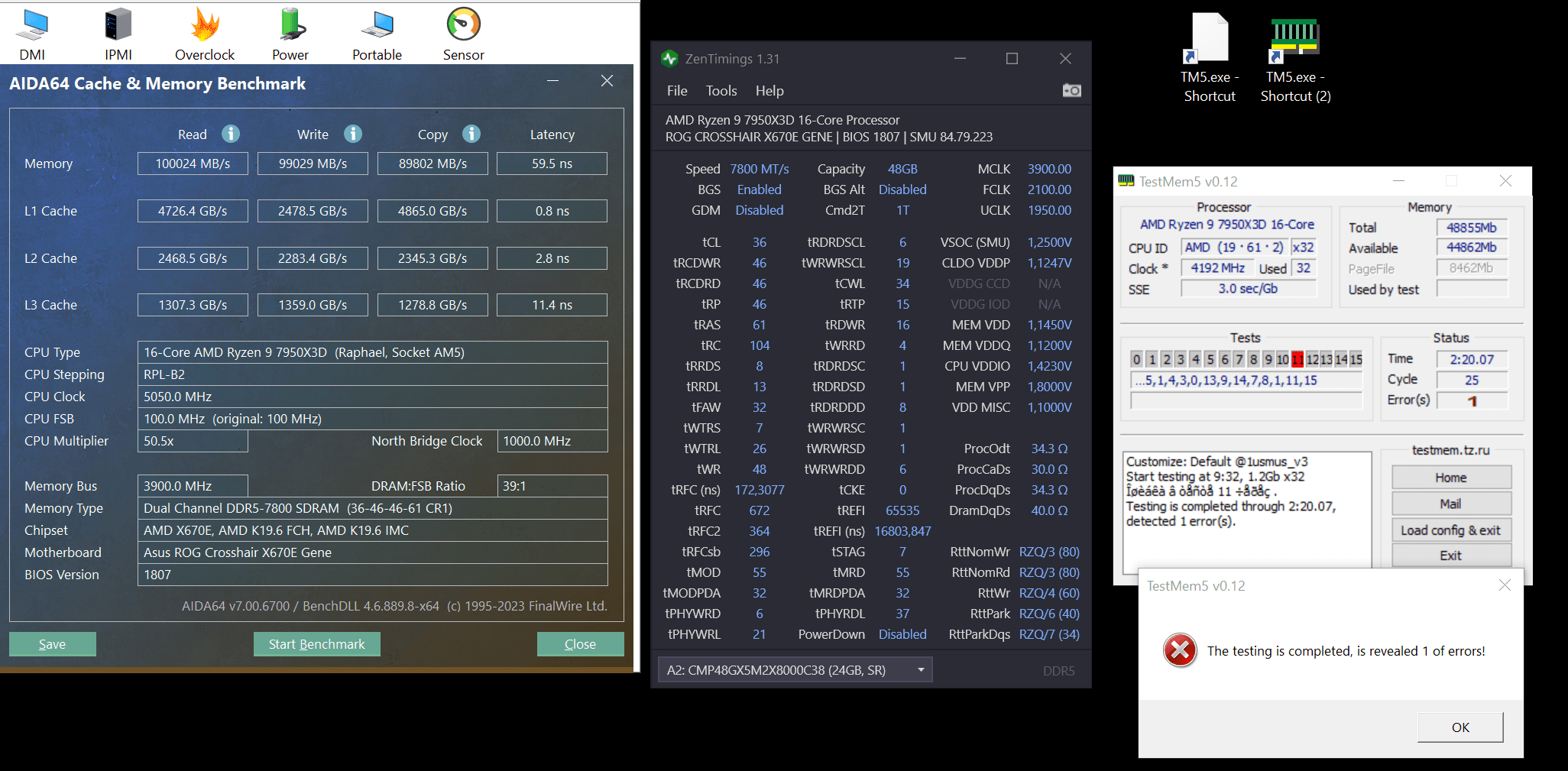Click the RttPark RZQ/6 (40) value
The width and height of the screenshot is (1568, 771).
1049,614
